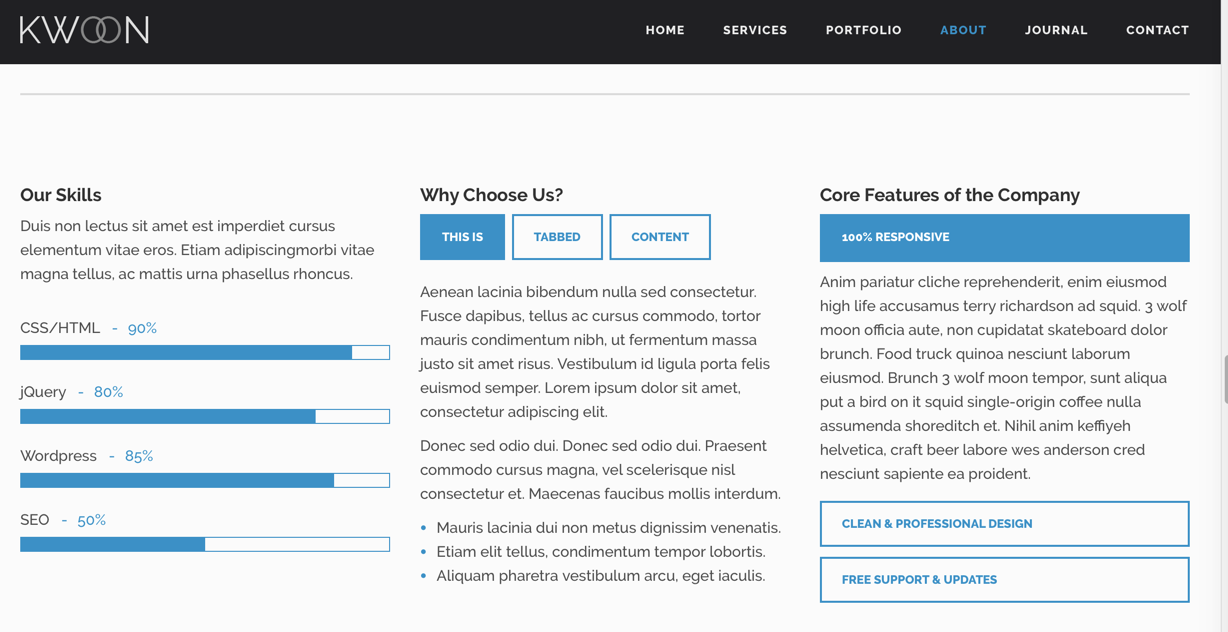This screenshot has height=632, width=1228.
Task: Click the 'Why Choose Us?' heading
Action: (491, 195)
